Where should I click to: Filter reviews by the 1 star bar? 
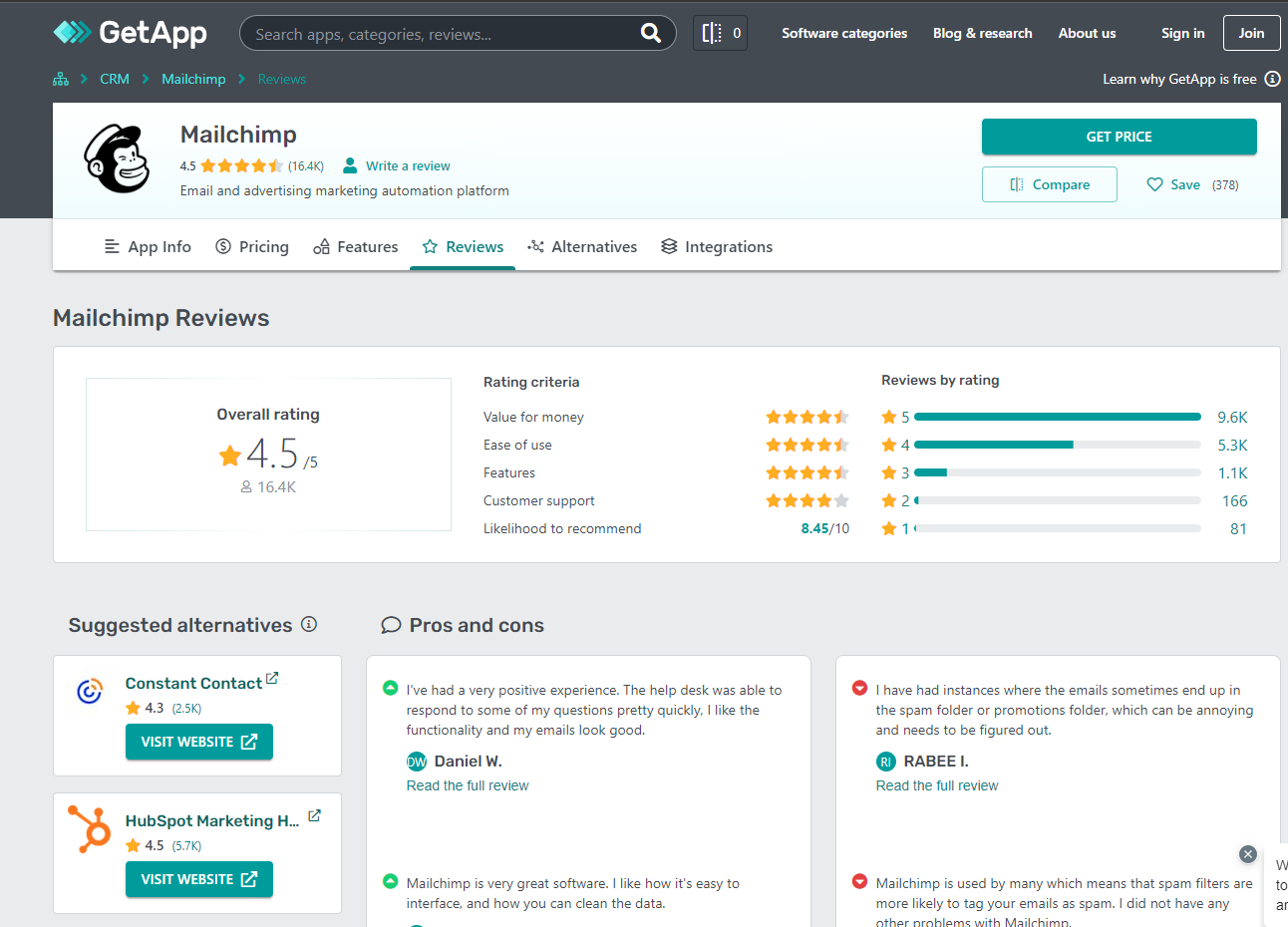pos(1057,528)
